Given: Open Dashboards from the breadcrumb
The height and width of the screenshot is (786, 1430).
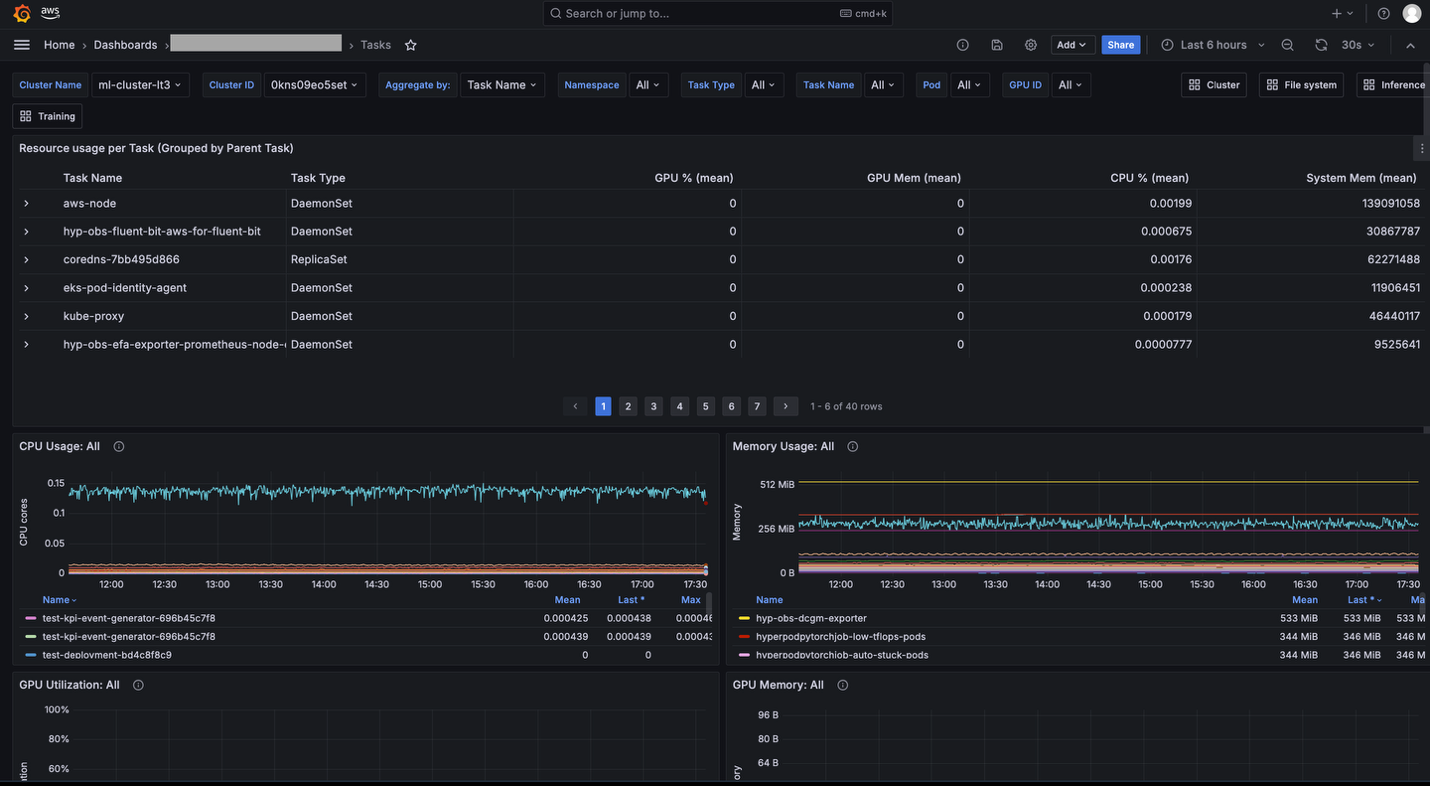Looking at the screenshot, I should [125, 44].
